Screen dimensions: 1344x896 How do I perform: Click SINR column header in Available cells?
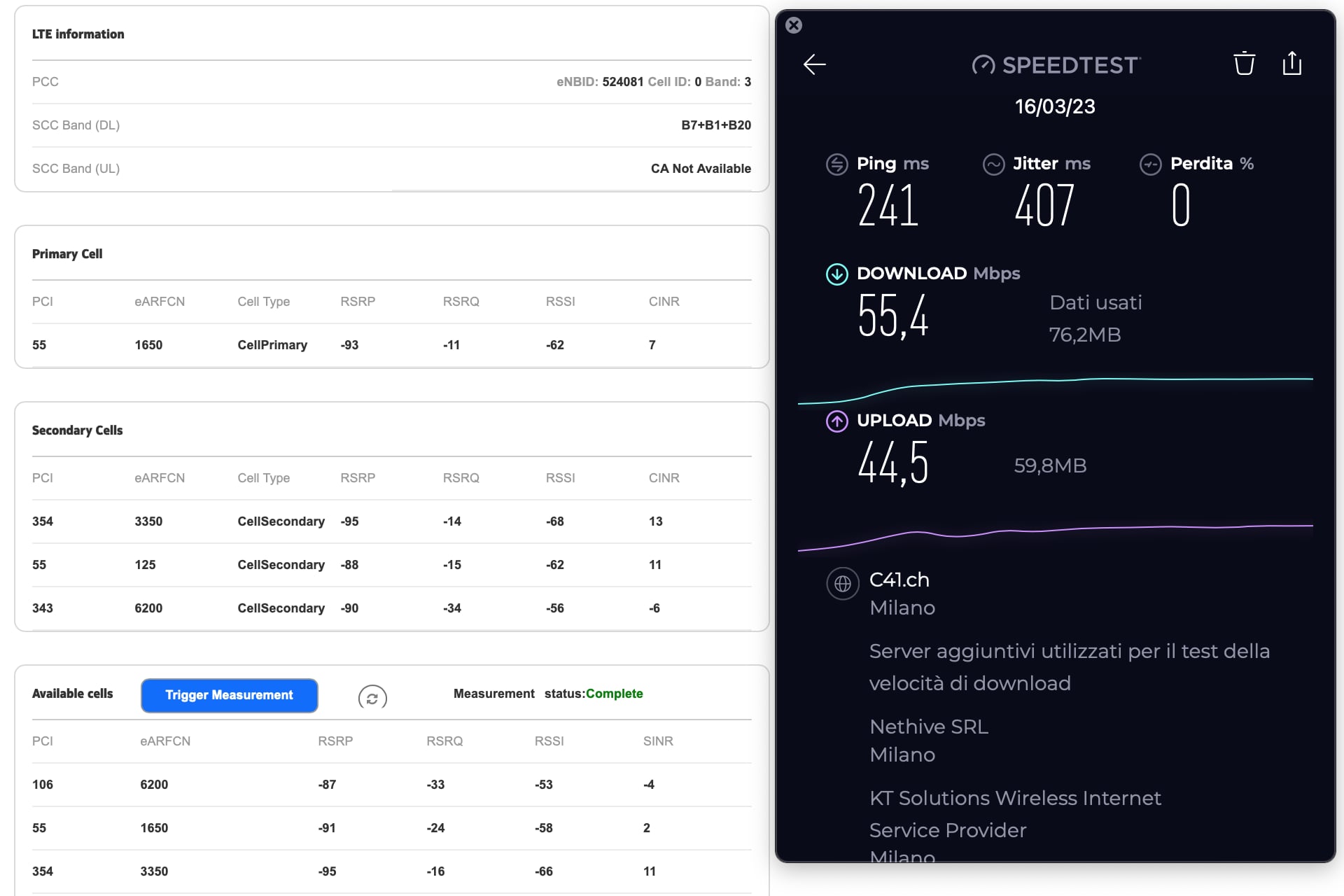pyautogui.click(x=658, y=741)
